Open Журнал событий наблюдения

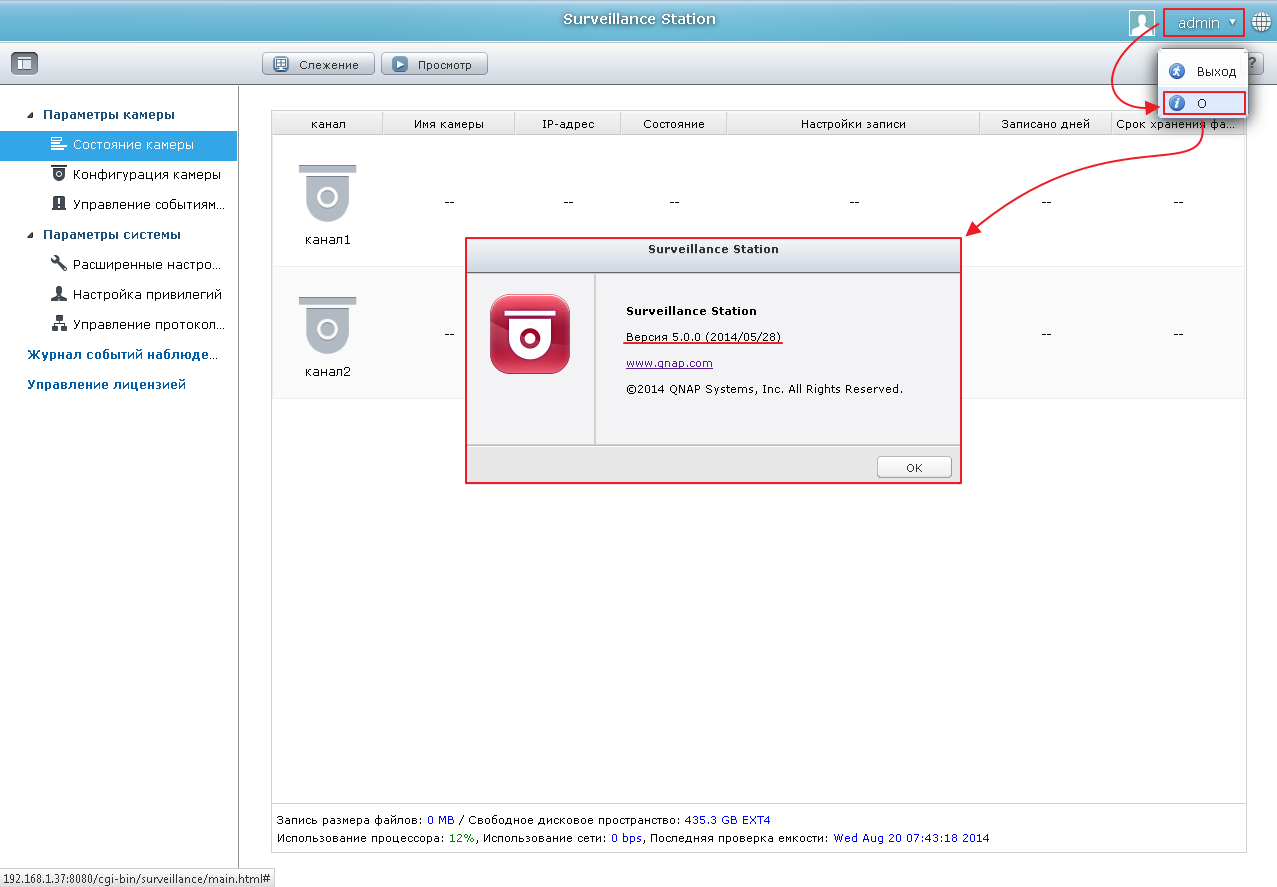click(x=122, y=354)
